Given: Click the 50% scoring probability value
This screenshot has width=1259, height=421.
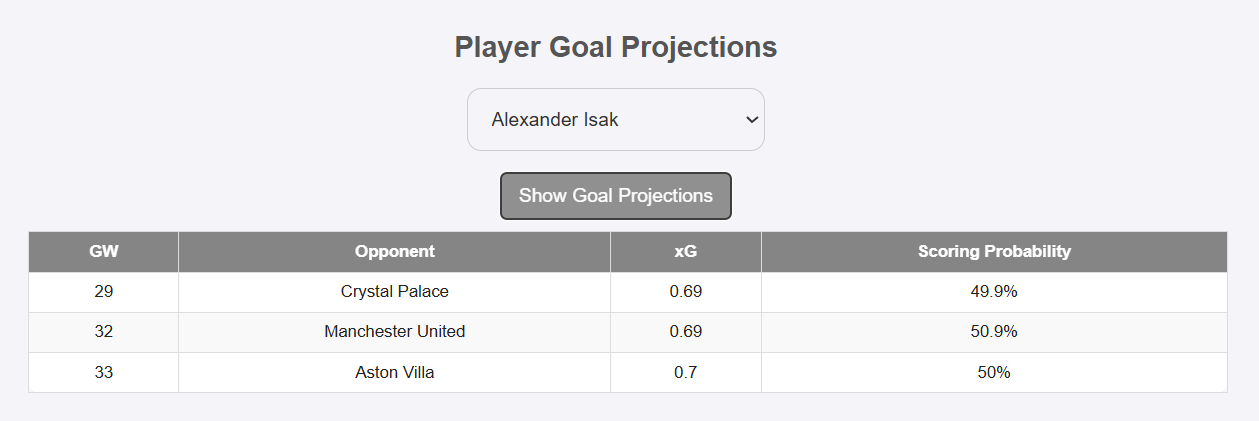Looking at the screenshot, I should pyautogui.click(x=994, y=372).
